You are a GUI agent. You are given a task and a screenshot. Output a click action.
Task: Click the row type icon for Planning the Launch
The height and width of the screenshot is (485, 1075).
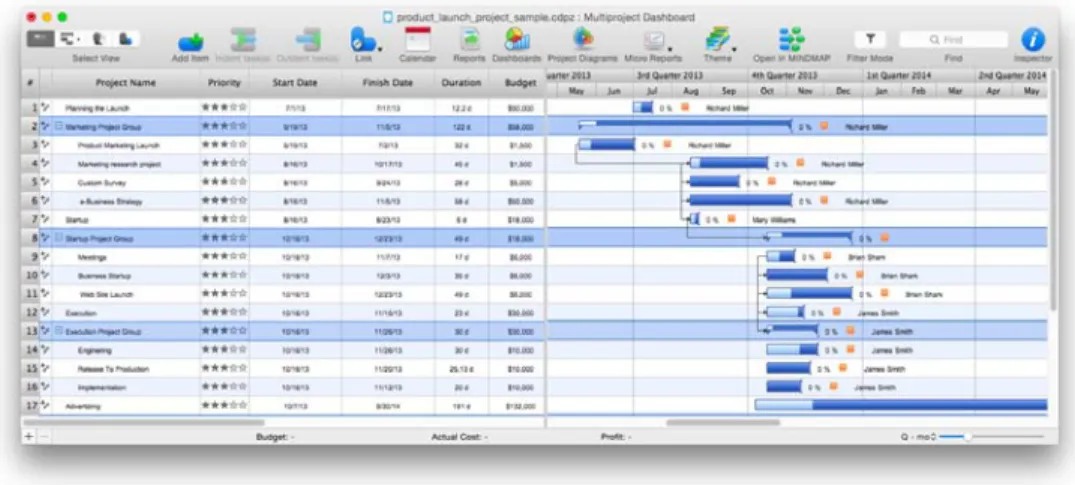point(45,107)
